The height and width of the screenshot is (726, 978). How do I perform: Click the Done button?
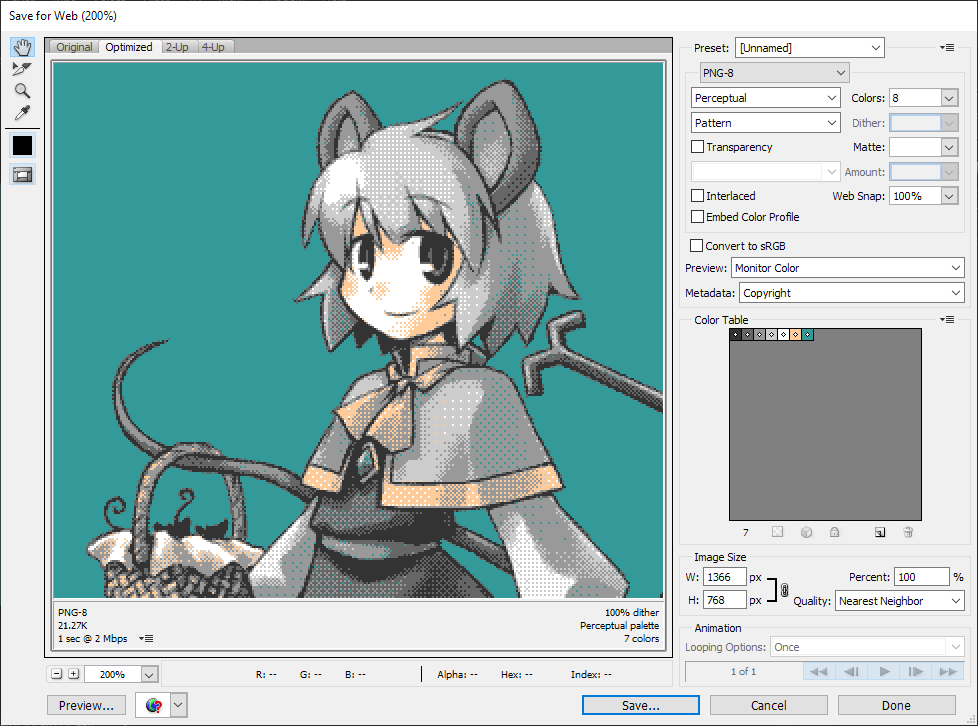[x=896, y=705]
